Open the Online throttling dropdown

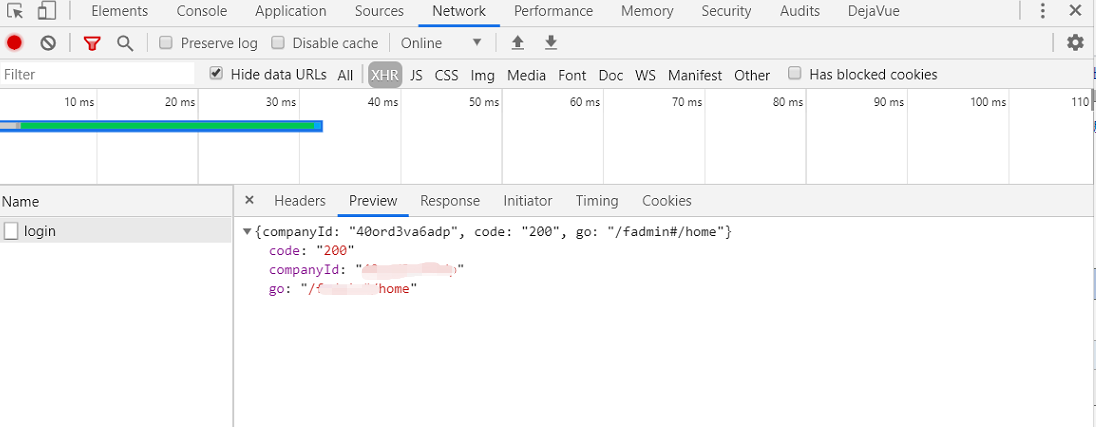click(441, 43)
